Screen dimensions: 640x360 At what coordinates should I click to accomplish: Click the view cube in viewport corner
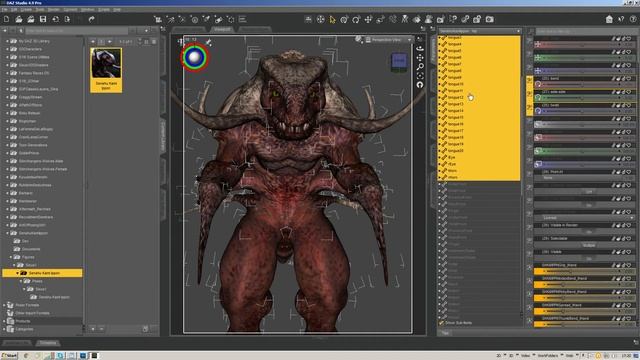pyautogui.click(x=399, y=62)
